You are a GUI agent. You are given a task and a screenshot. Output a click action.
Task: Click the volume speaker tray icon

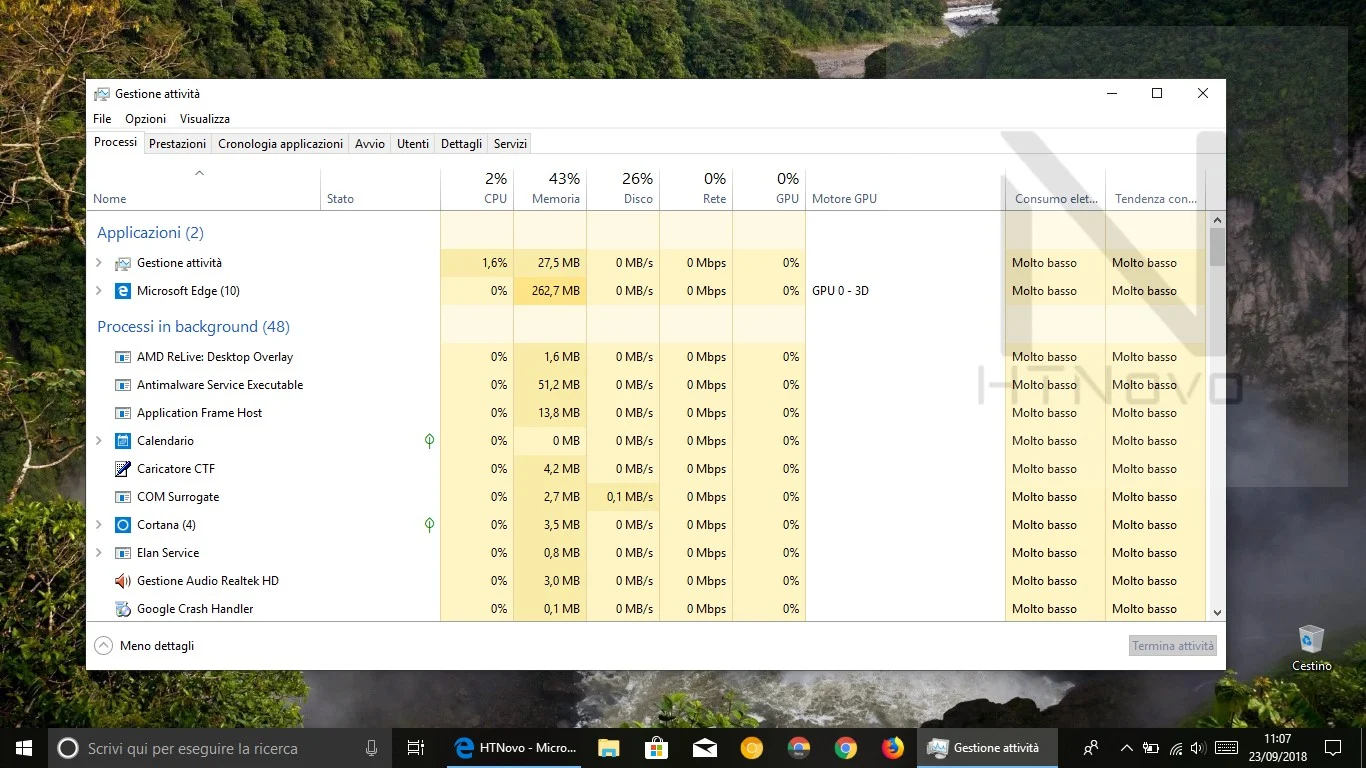point(1198,748)
